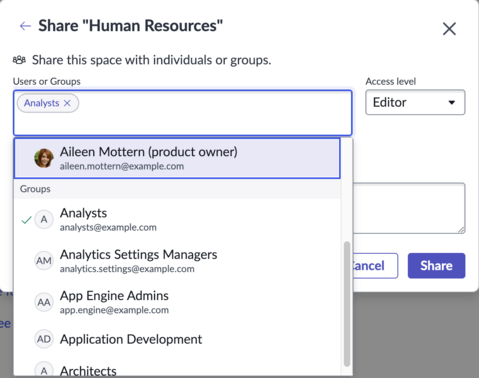The image size is (479, 378).
Task: Click the aileen.mottern@example.com email text
Action: coord(122,166)
